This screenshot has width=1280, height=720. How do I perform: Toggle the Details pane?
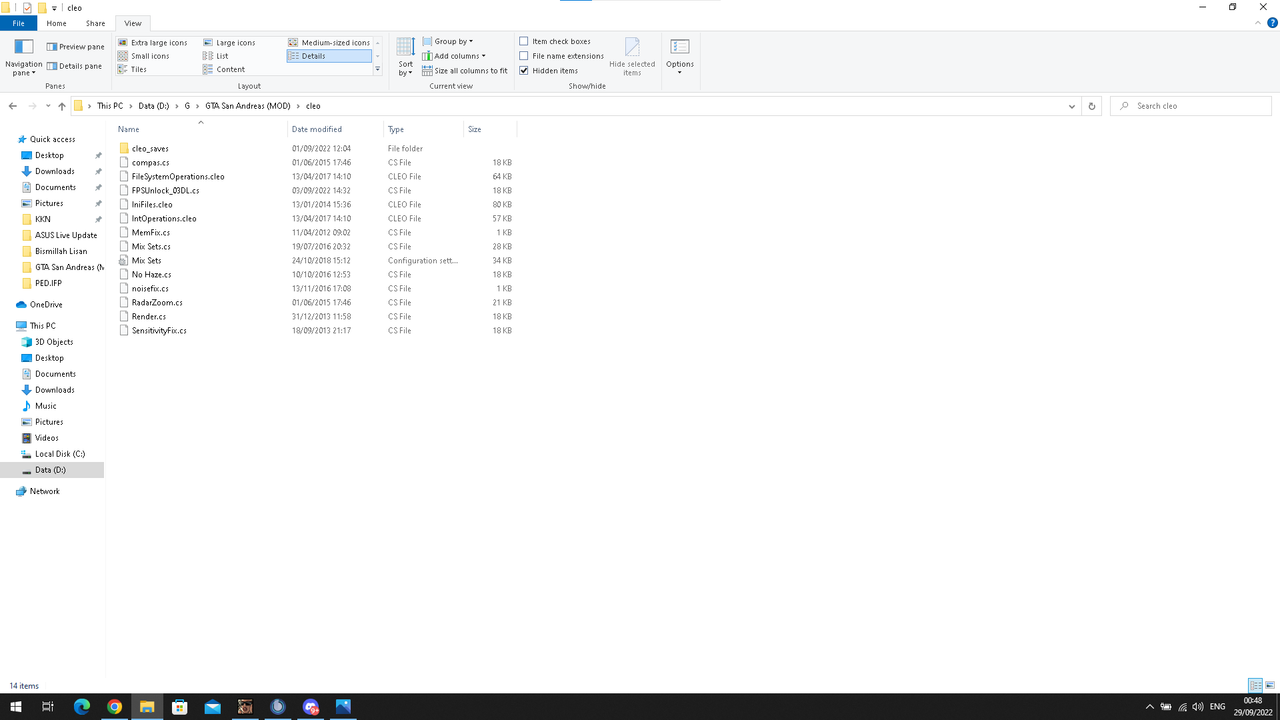click(x=74, y=66)
